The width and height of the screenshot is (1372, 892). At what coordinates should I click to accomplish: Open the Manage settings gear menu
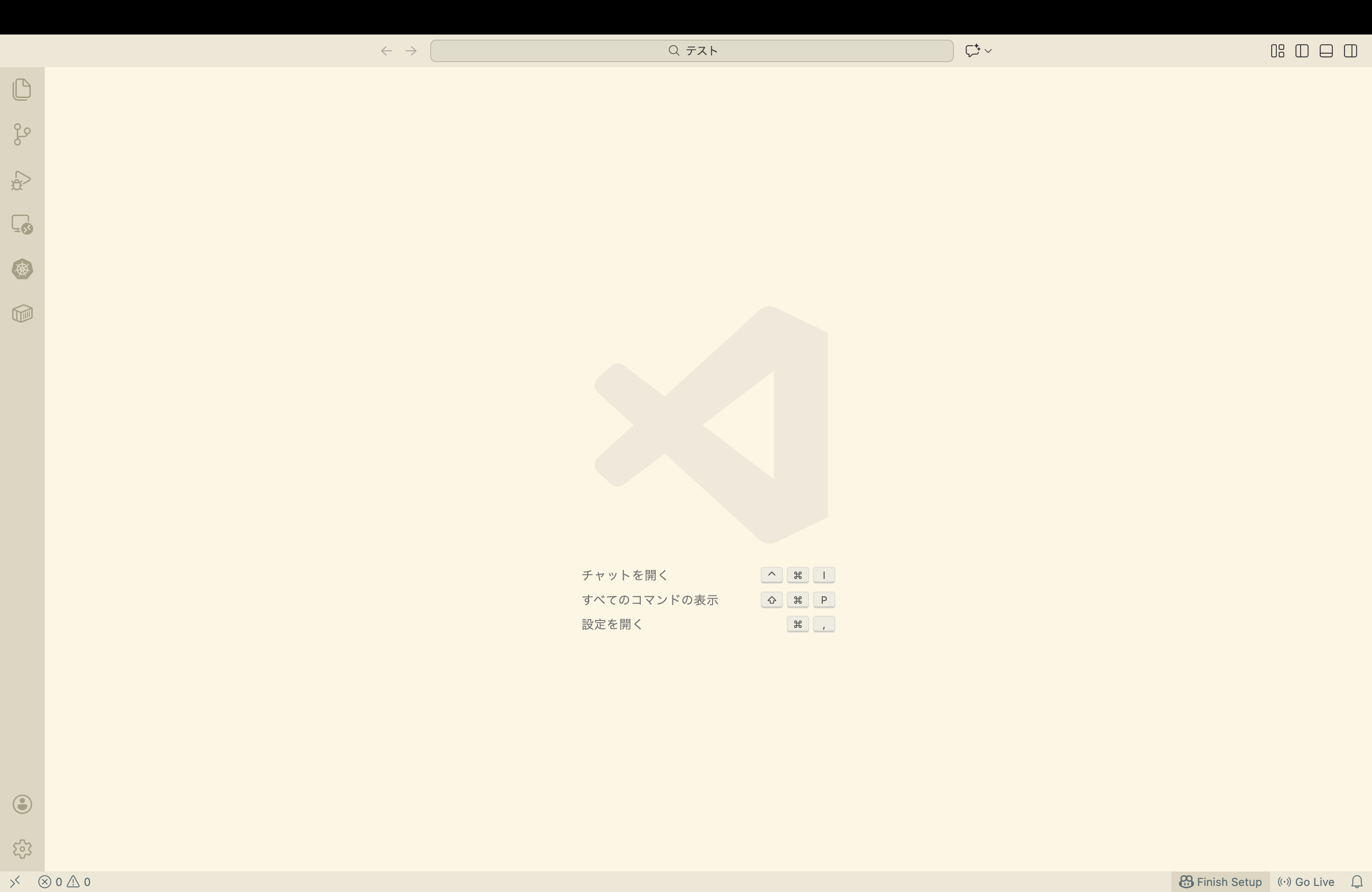coord(22,848)
